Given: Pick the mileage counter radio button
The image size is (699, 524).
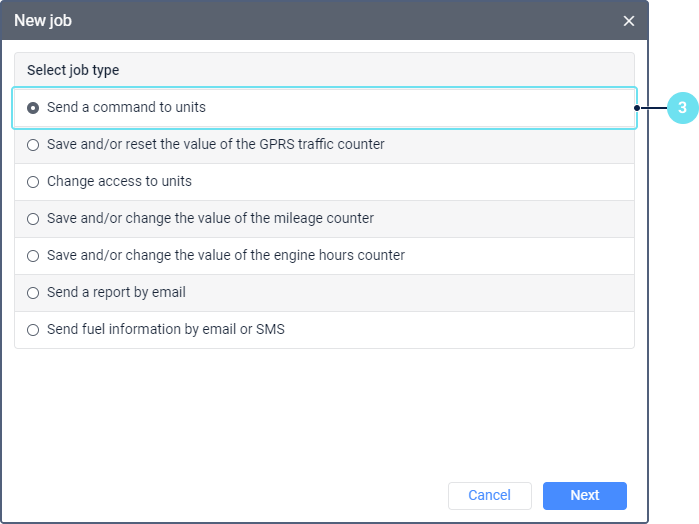Looking at the screenshot, I should [33, 219].
